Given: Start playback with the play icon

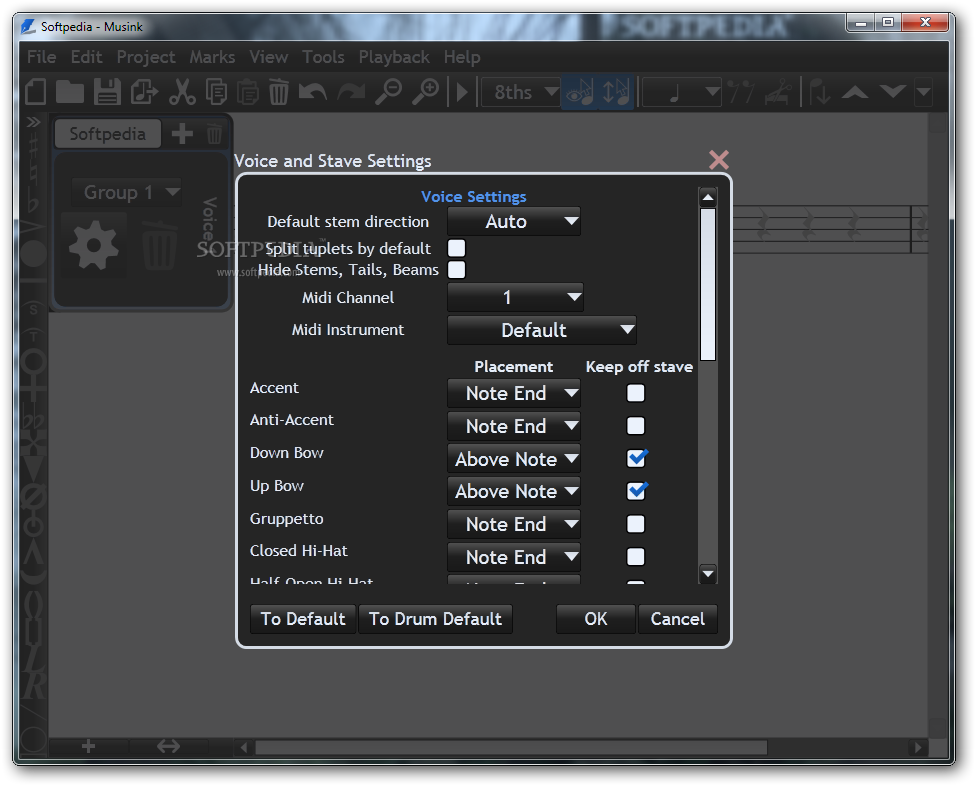Looking at the screenshot, I should tap(462, 92).
